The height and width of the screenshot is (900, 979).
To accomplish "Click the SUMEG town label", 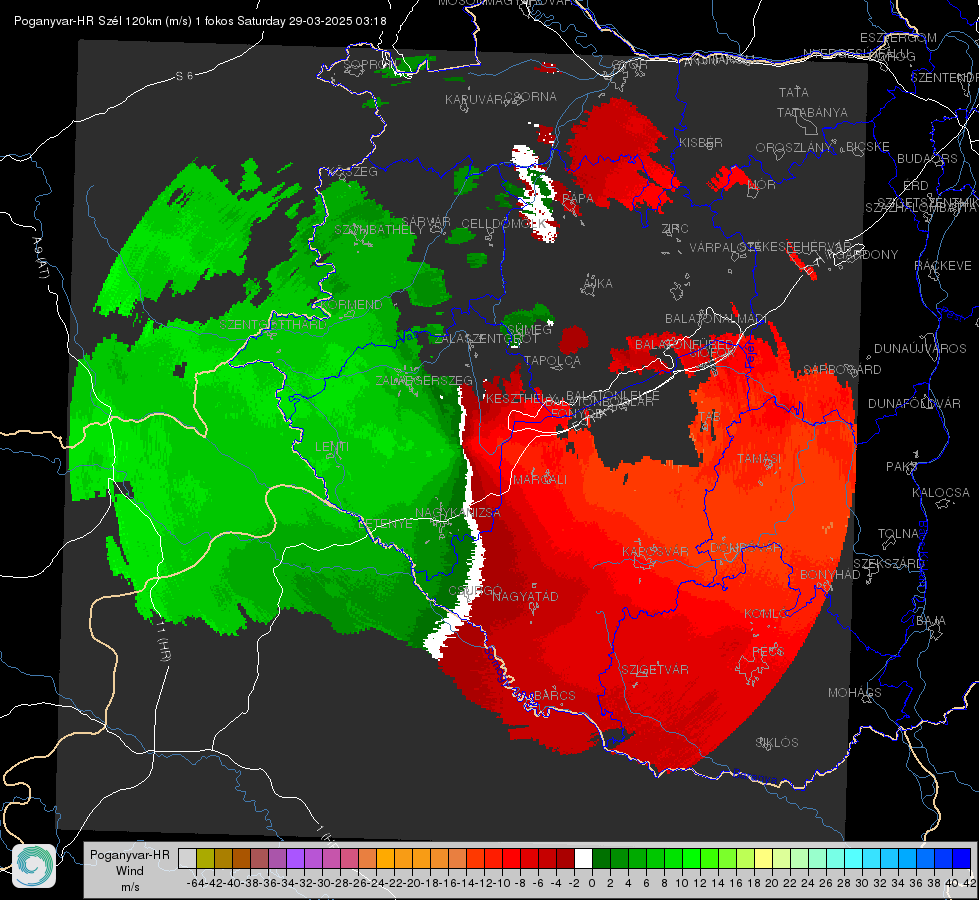I will tap(530, 329).
